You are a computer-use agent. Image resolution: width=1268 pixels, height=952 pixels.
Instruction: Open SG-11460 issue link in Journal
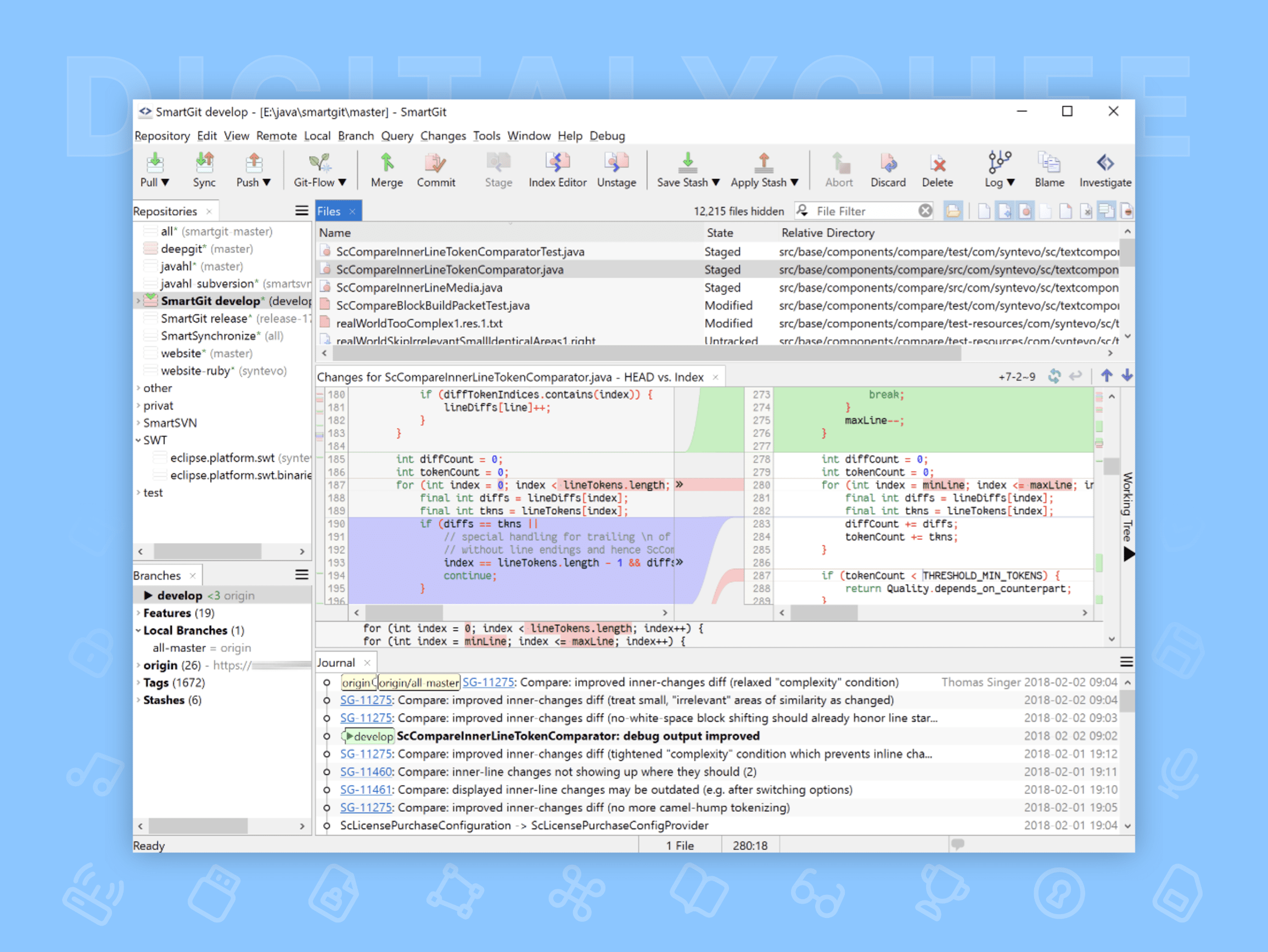click(x=366, y=772)
